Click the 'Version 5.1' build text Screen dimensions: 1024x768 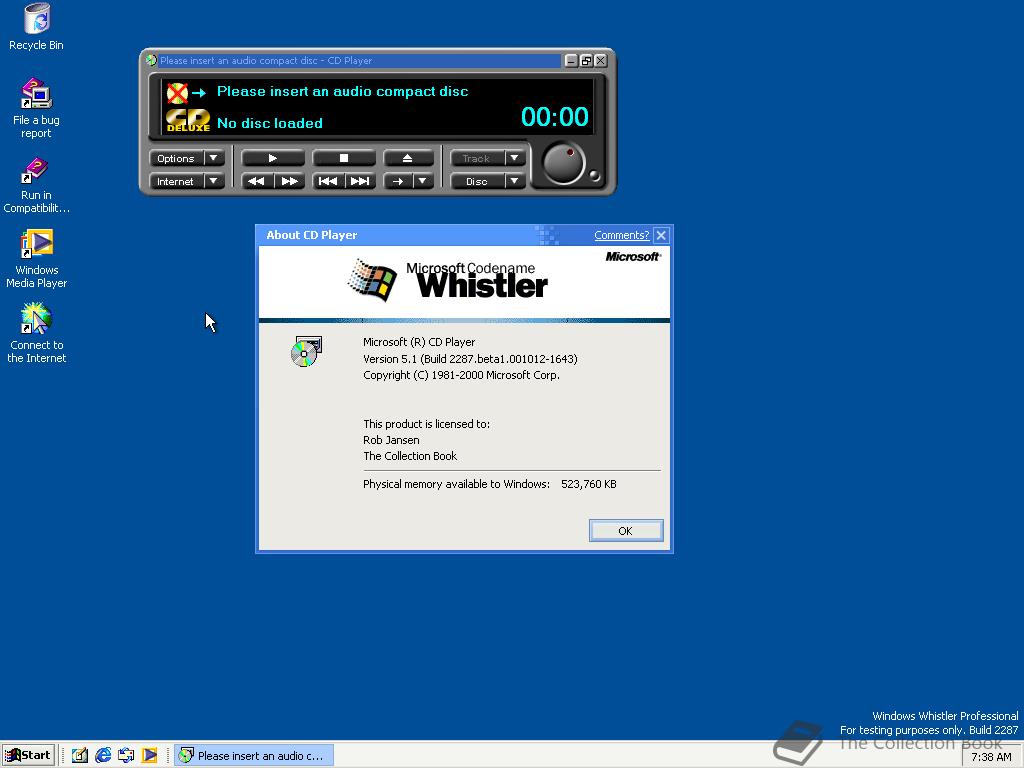pos(470,359)
